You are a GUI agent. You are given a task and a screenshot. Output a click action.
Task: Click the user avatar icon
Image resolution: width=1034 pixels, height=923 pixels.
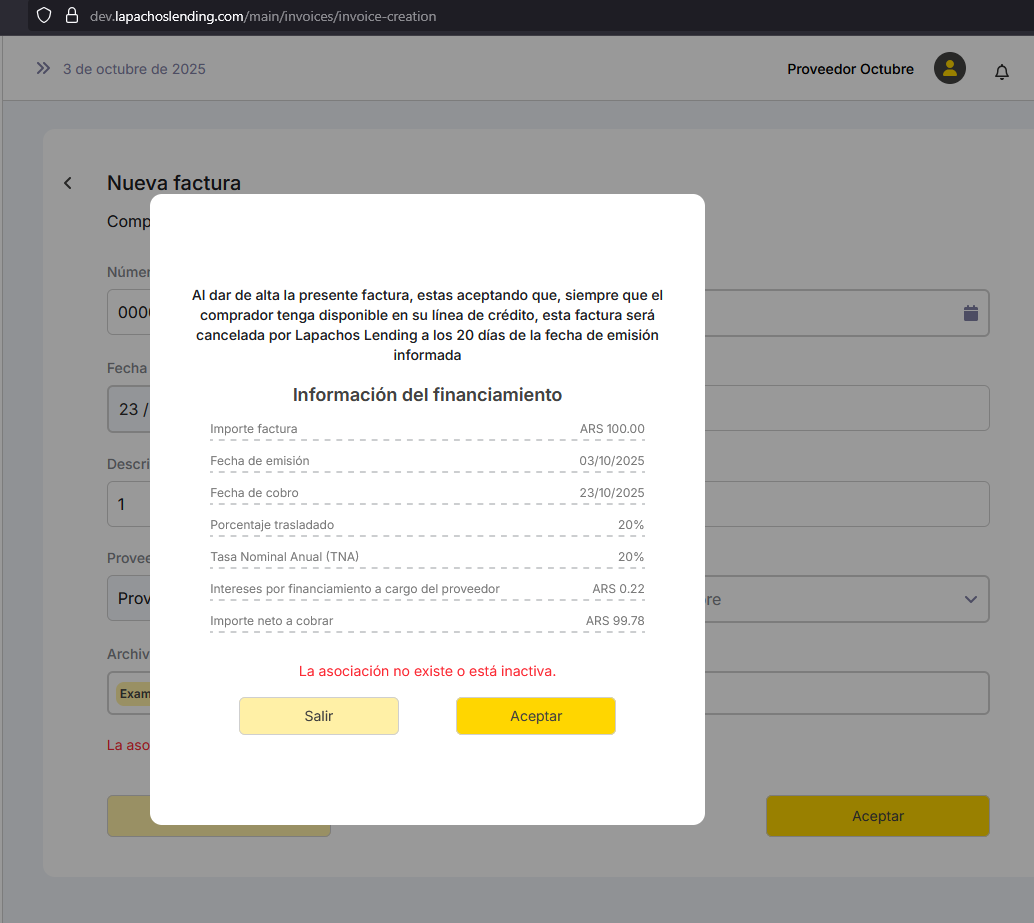pyautogui.click(x=949, y=69)
